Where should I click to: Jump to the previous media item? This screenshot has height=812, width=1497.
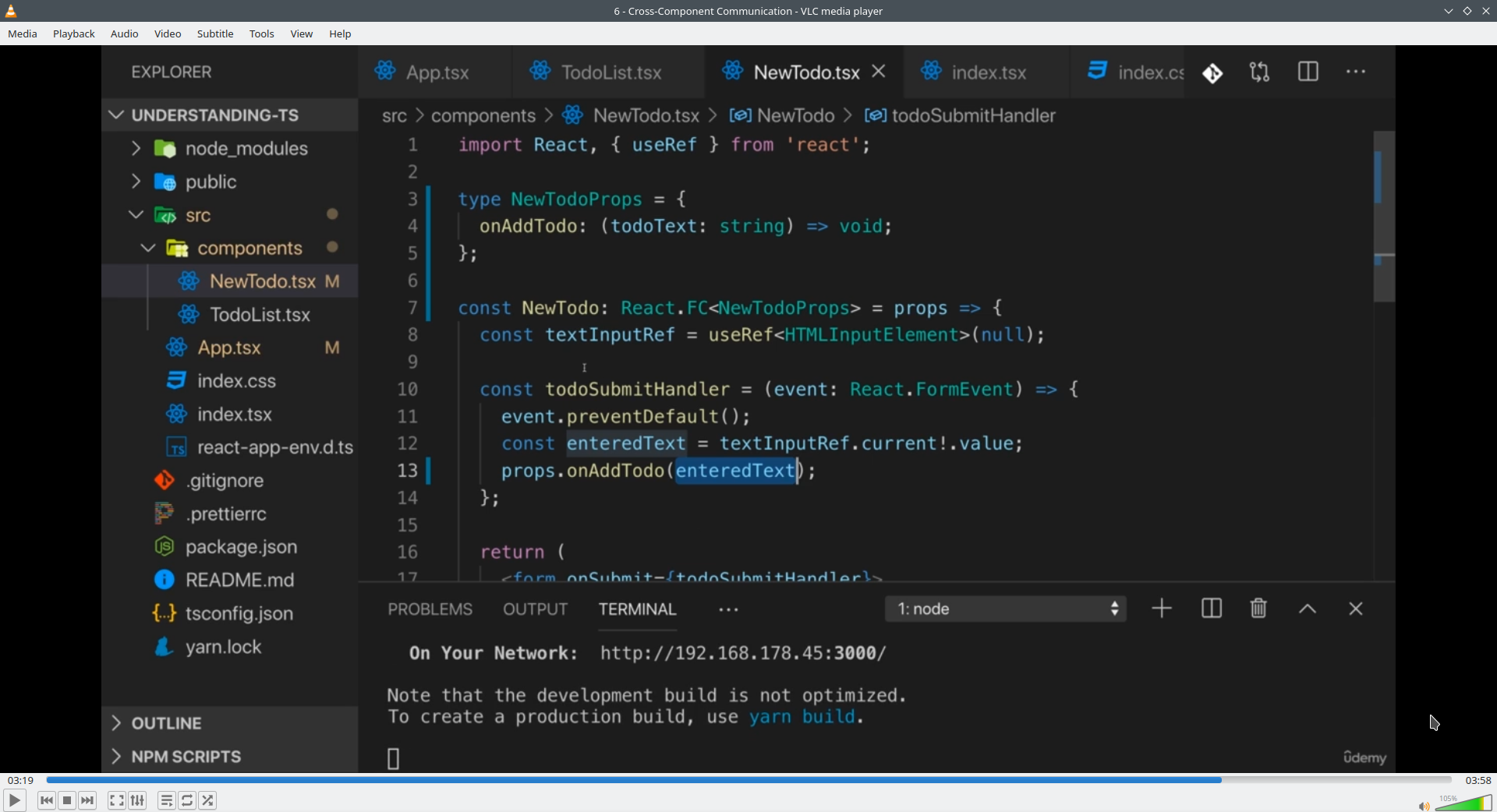click(x=47, y=800)
